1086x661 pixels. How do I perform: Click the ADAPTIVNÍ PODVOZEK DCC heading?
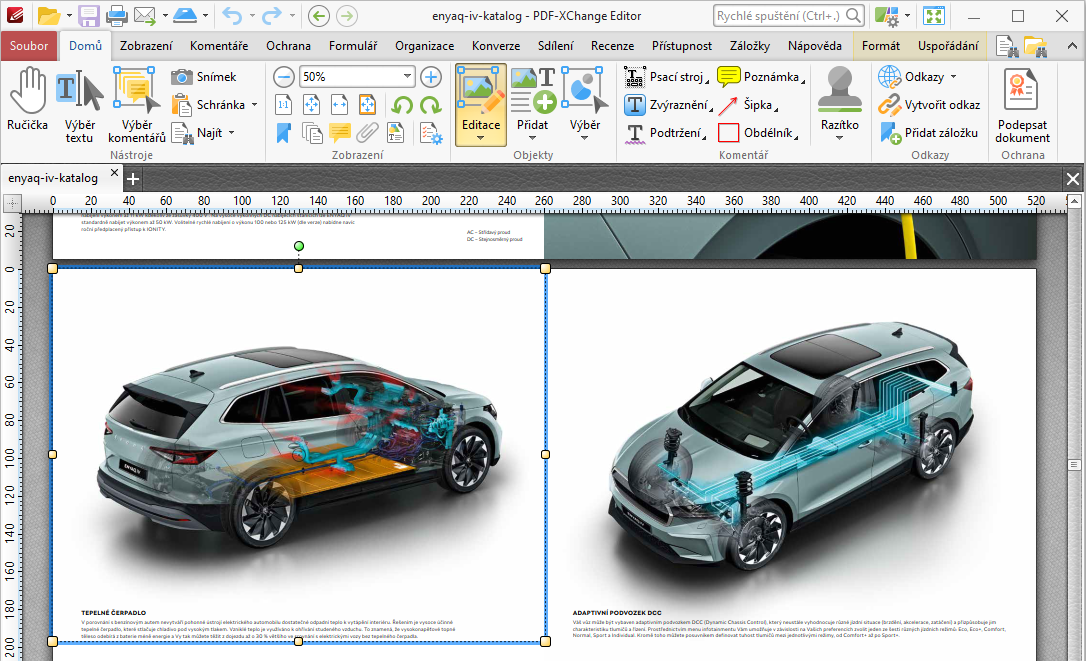tap(616, 612)
